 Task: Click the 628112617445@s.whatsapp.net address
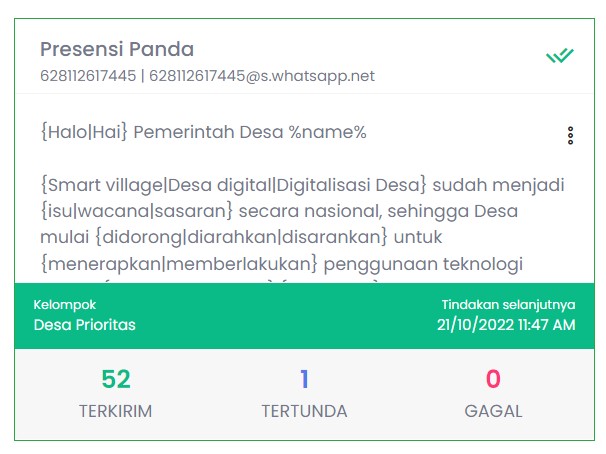pos(262,76)
